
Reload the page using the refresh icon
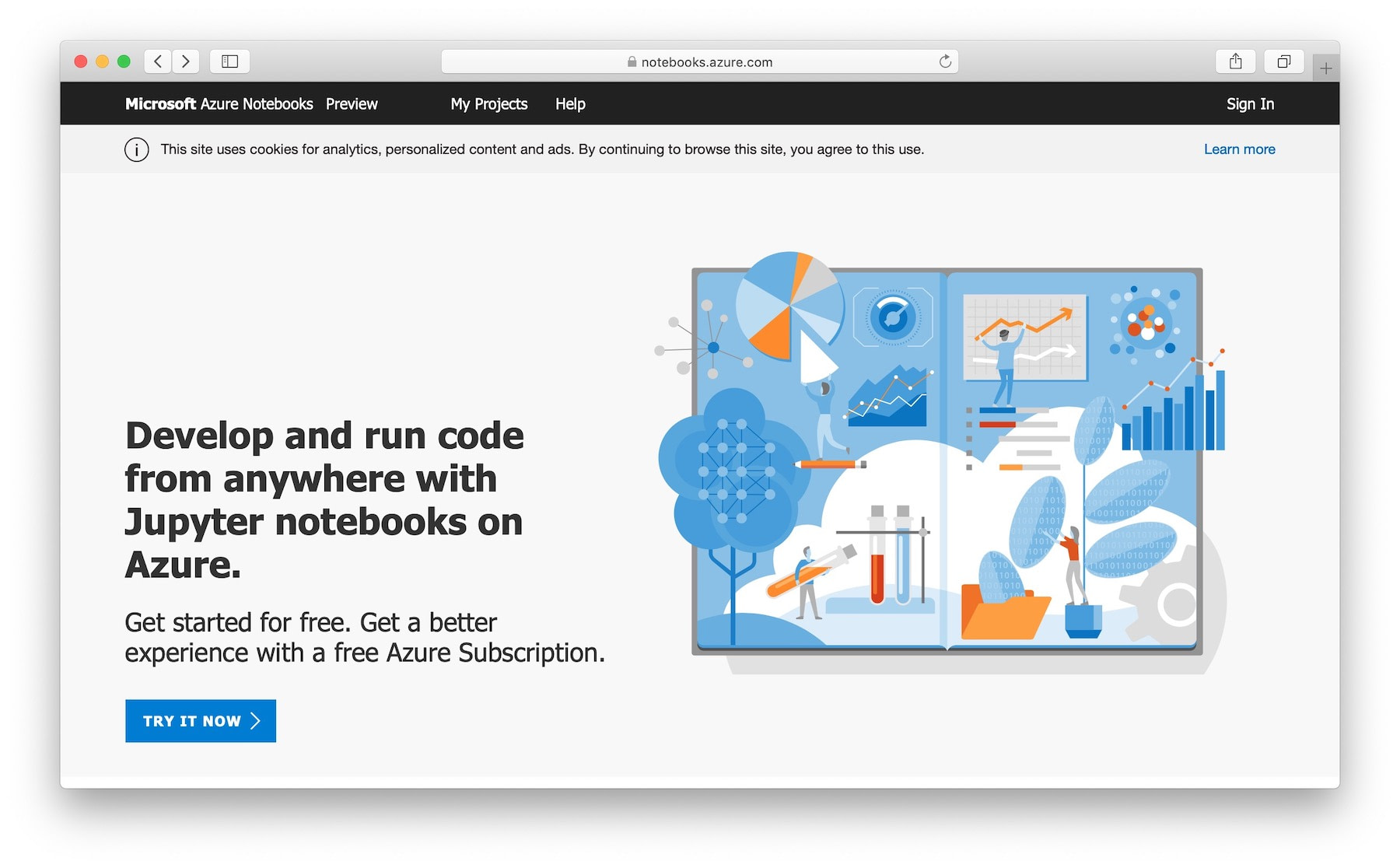(944, 61)
